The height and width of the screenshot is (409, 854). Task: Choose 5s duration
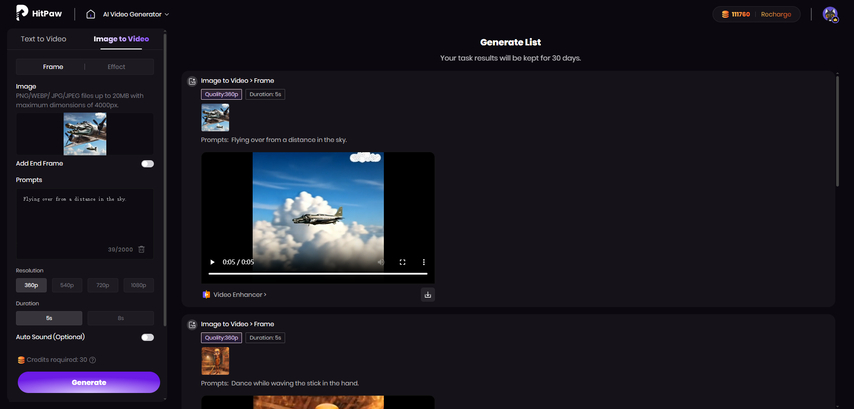(x=49, y=318)
